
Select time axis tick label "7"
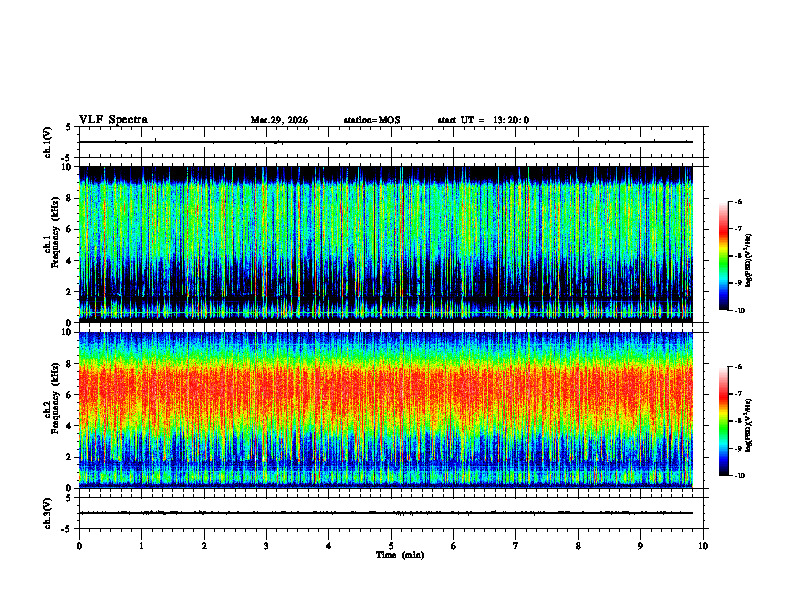pyautogui.click(x=516, y=546)
